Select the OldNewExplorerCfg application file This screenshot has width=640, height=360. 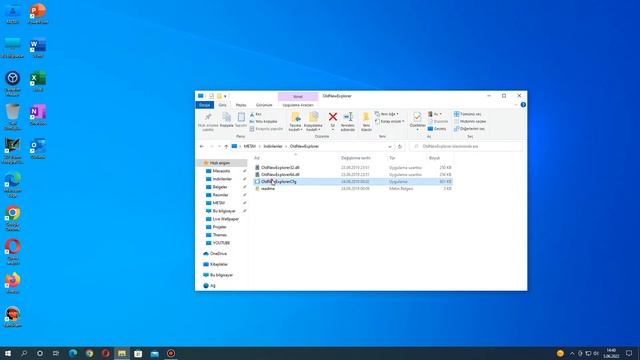click(x=353, y=182)
